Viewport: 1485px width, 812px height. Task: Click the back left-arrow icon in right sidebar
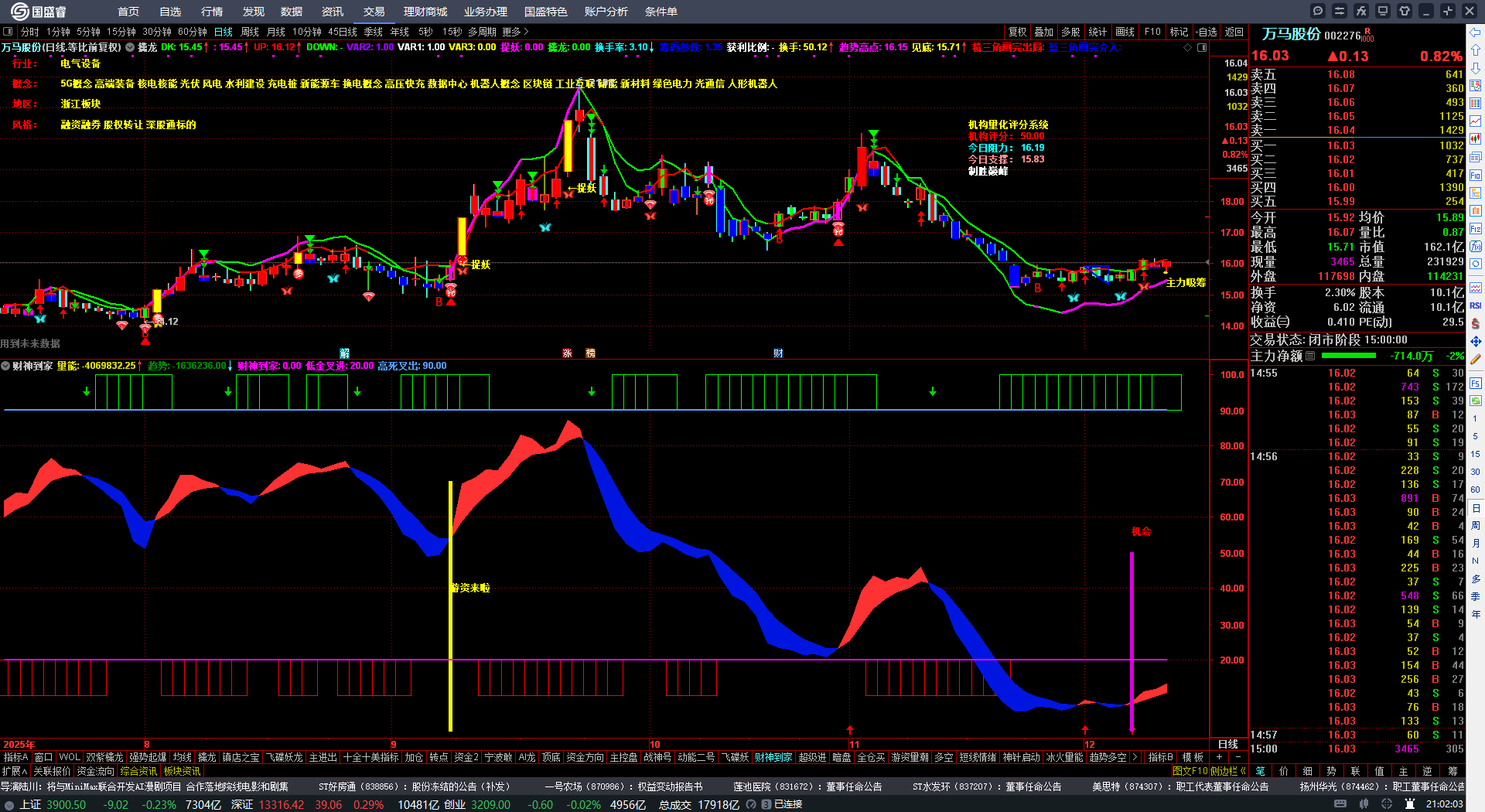[1476, 32]
